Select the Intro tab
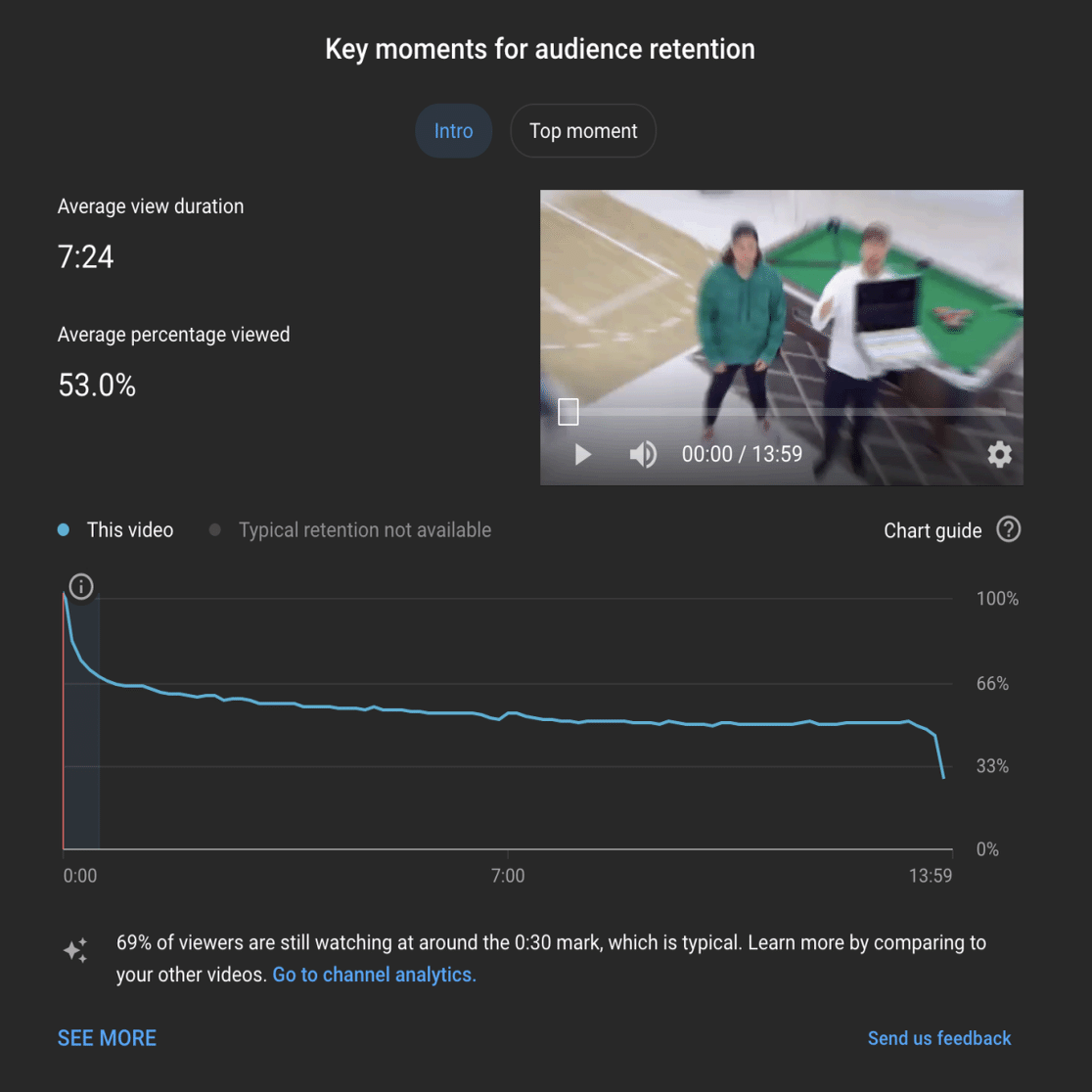The height and width of the screenshot is (1092, 1092). pyautogui.click(x=453, y=131)
